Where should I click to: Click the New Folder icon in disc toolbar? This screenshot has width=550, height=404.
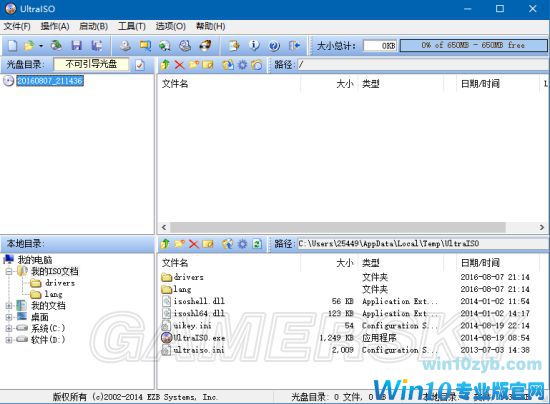tap(194, 65)
